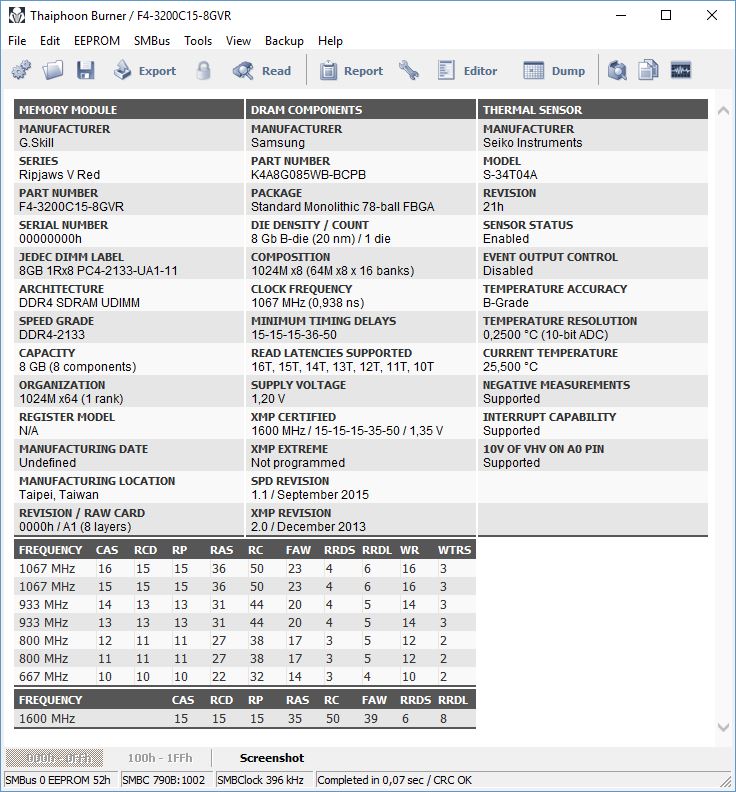The width and height of the screenshot is (736, 792).
Task: Click the memory chip icon in toolbar
Action: point(680,71)
